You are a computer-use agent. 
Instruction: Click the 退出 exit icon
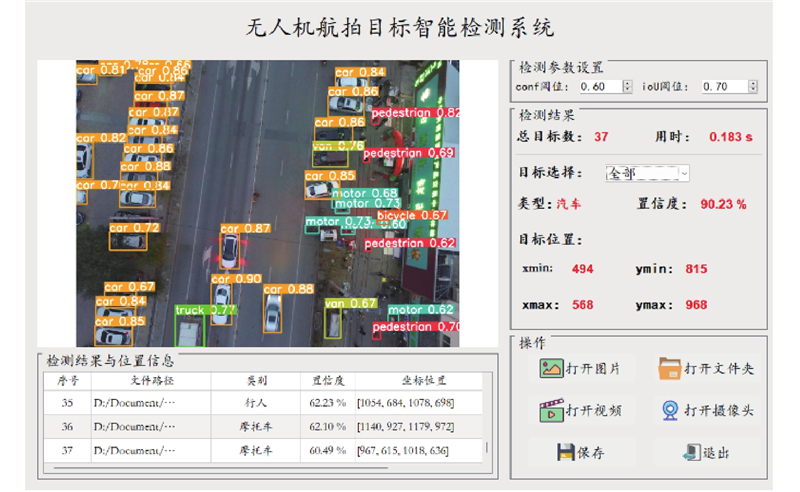[691, 452]
